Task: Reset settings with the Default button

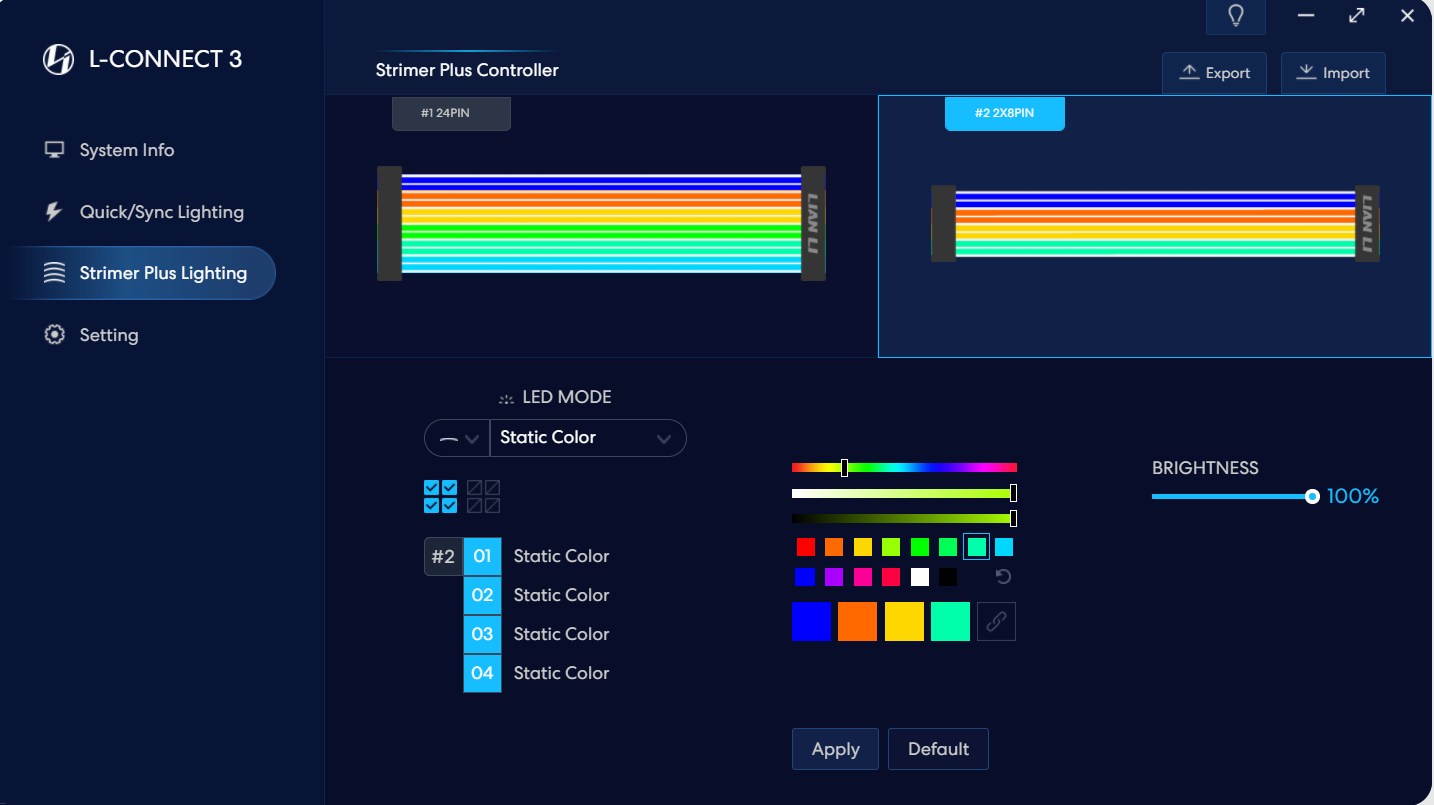Action: 938,749
